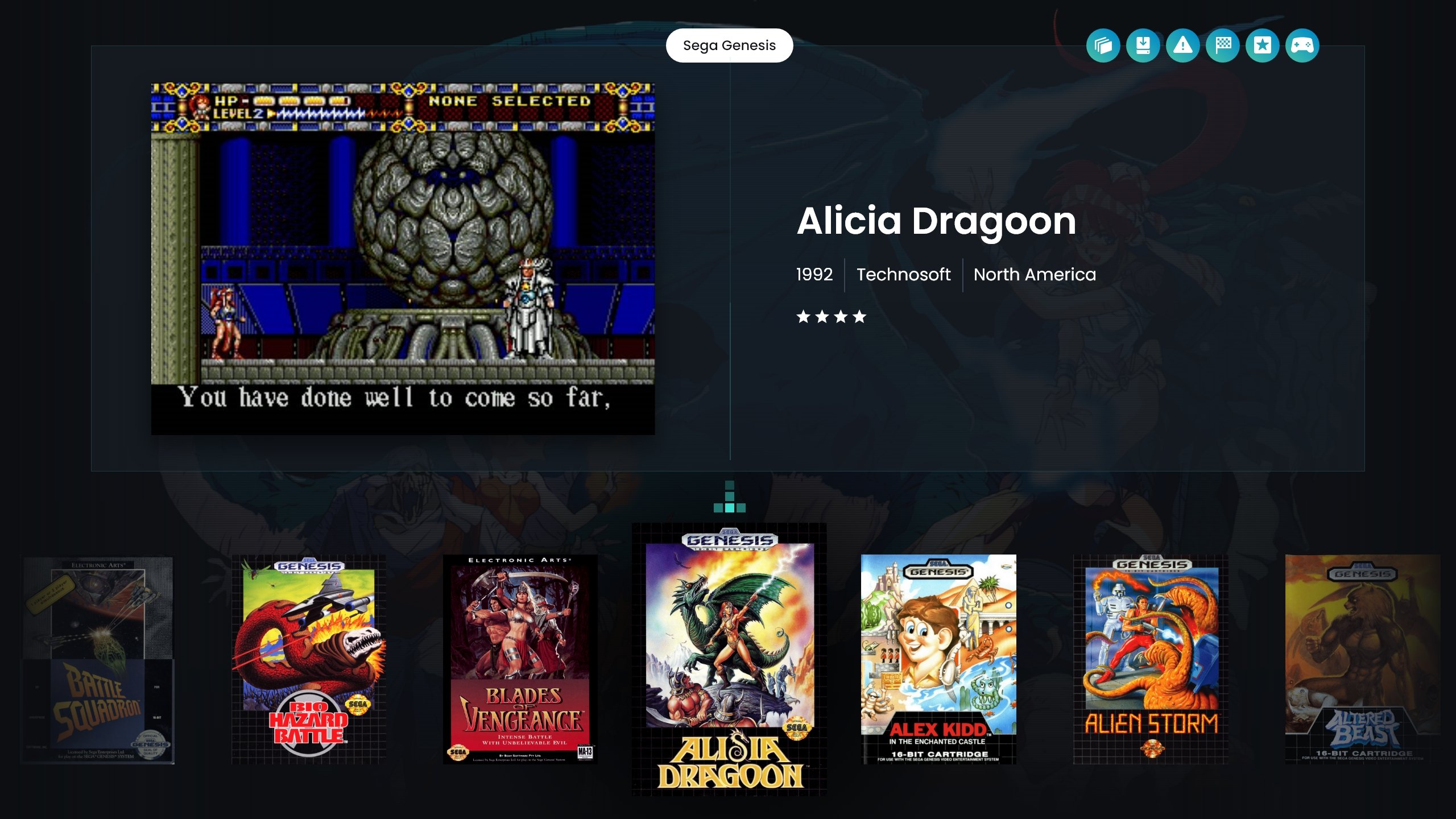Viewport: 1456px width, 819px height.
Task: Click the North America region label
Action: [1035, 275]
